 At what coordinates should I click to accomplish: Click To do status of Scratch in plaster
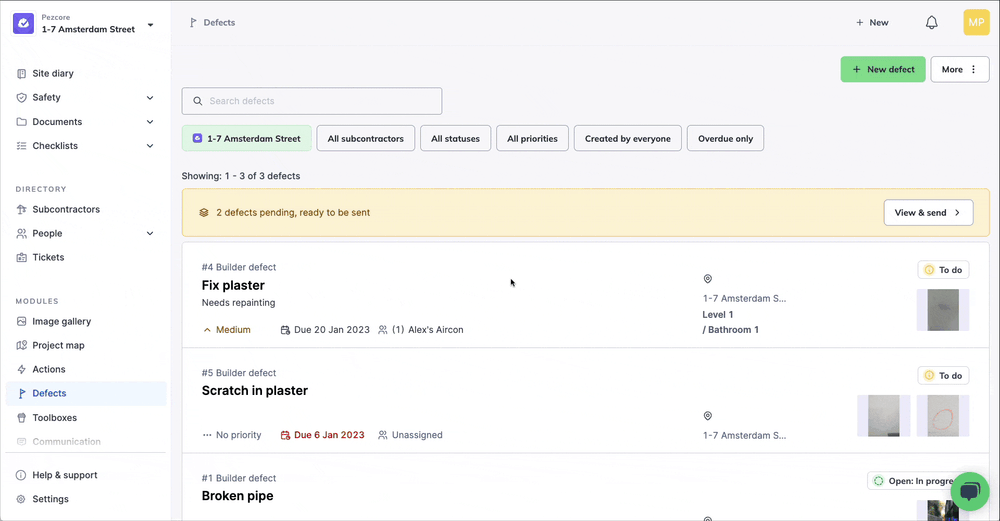[x=943, y=376]
